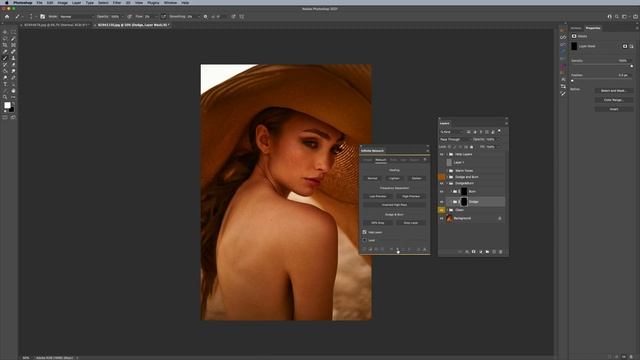This screenshot has width=640, height=360.
Task: Expand the Clean layer group
Action: (447, 210)
